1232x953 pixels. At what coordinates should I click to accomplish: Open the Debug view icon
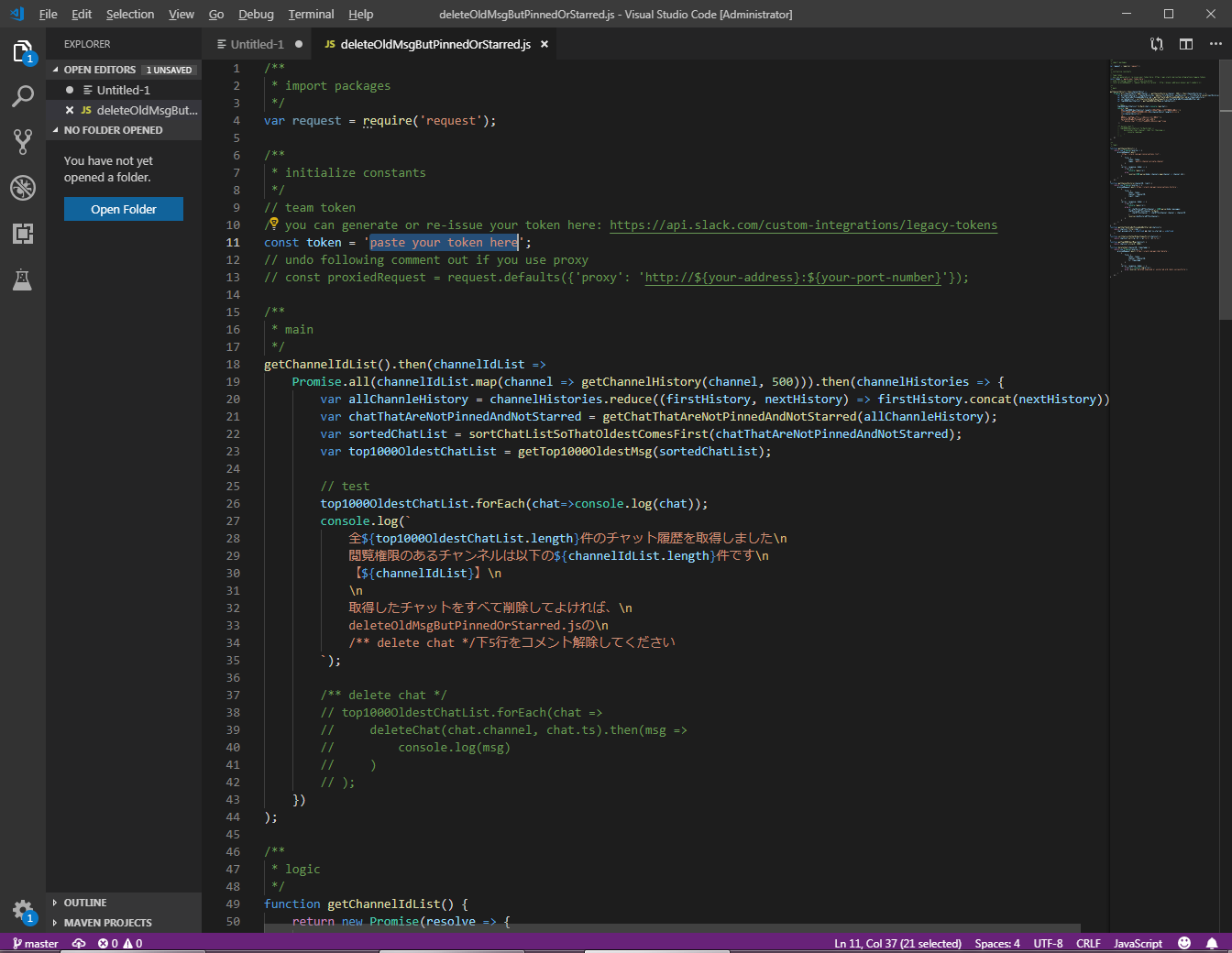pyautogui.click(x=23, y=188)
